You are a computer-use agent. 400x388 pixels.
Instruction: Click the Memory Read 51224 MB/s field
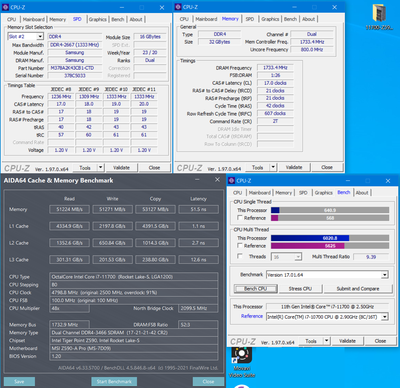click(69, 209)
